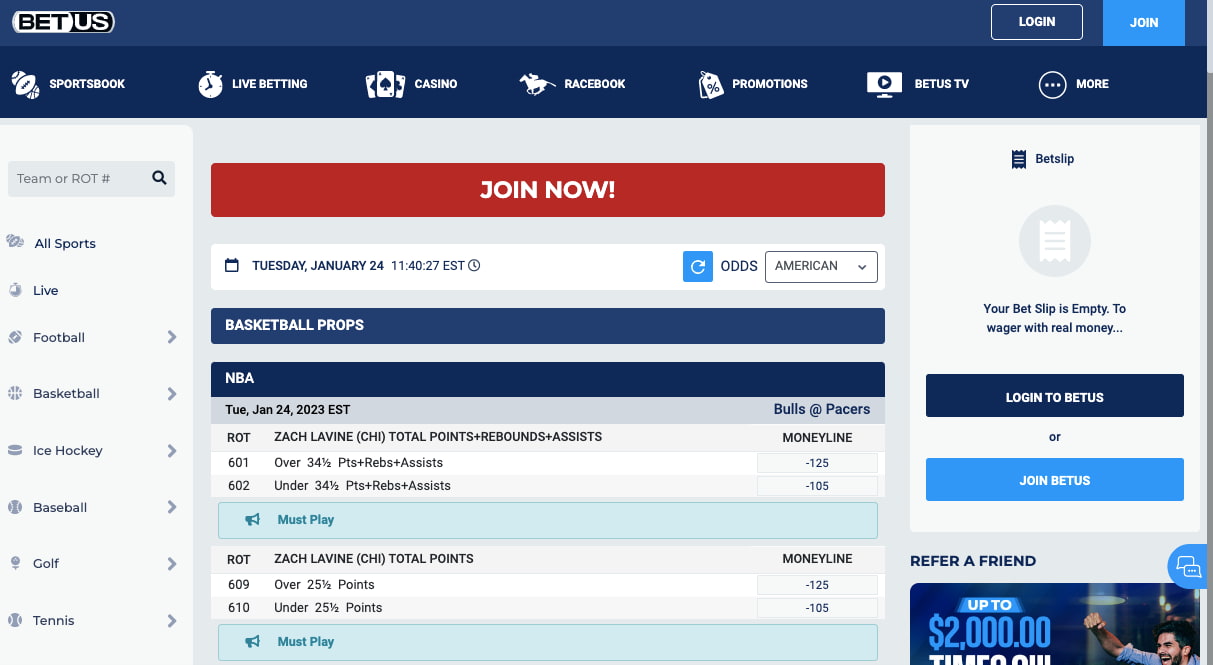
Task: Click the Bulls @ Pacers matchup text
Action: [822, 409]
